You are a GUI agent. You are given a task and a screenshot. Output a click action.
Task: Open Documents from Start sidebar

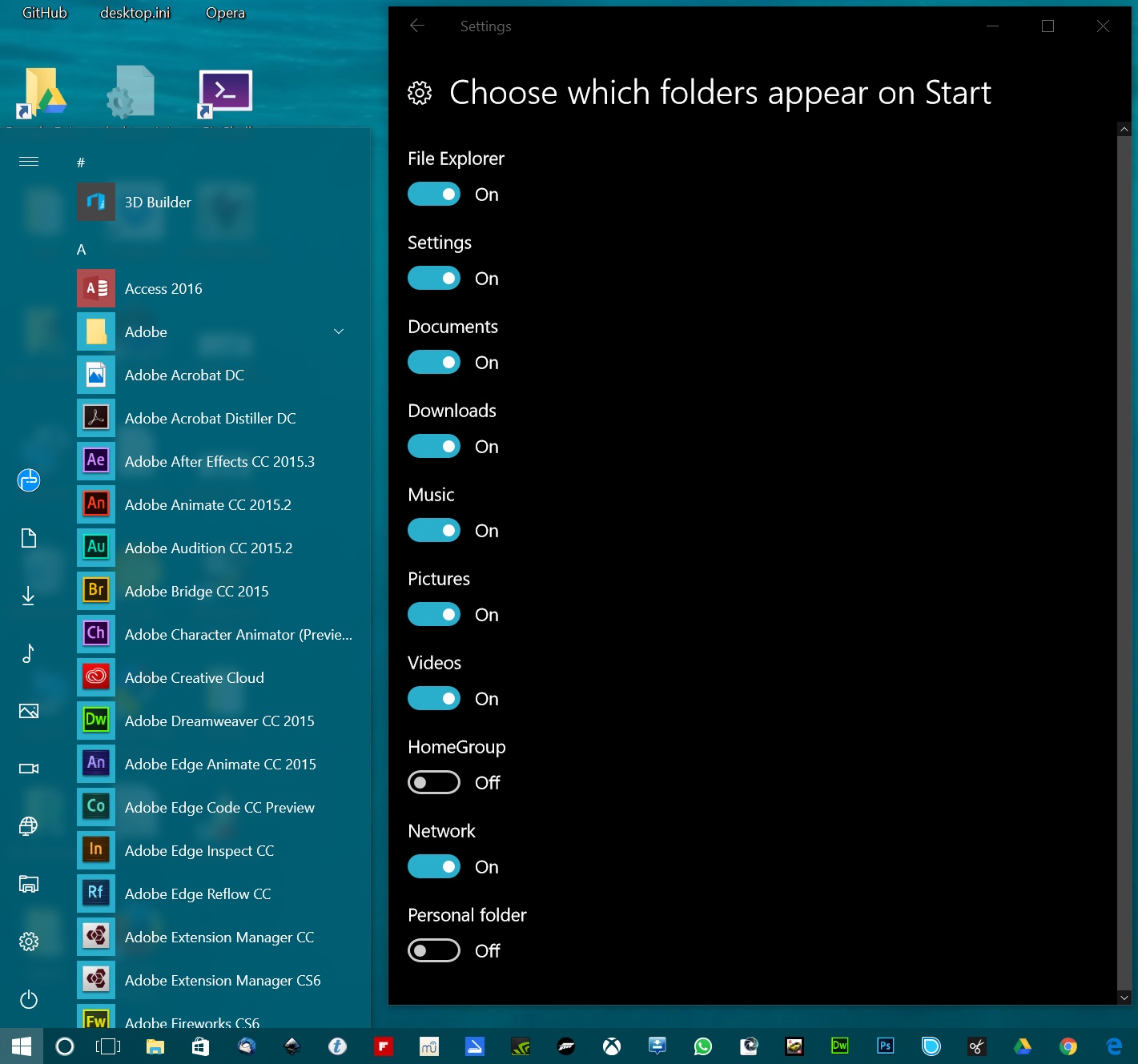pyautogui.click(x=29, y=538)
